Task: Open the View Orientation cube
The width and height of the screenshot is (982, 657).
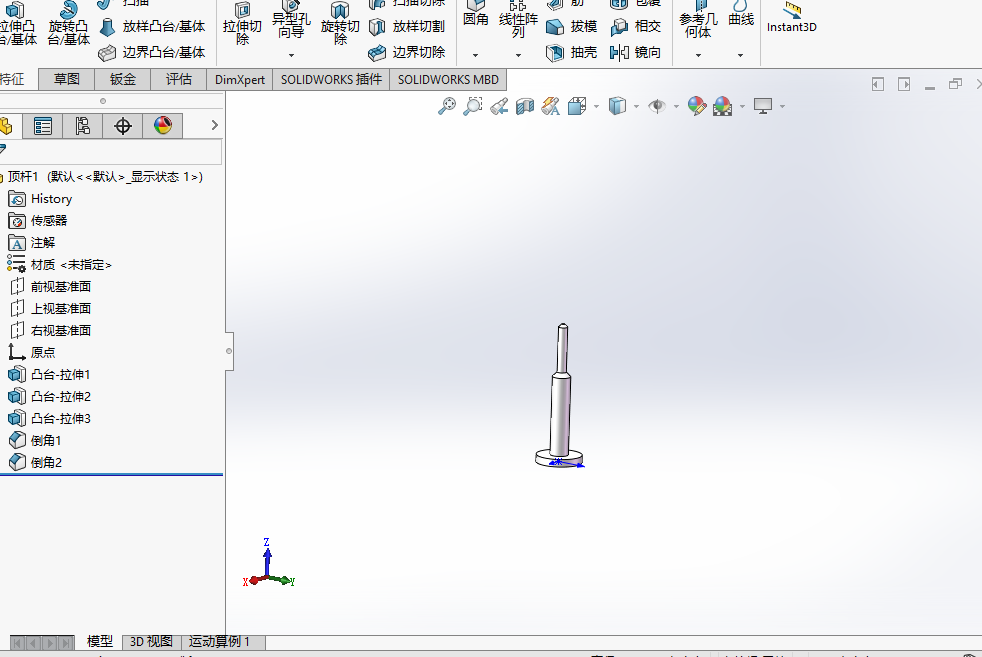Action: [x=577, y=106]
